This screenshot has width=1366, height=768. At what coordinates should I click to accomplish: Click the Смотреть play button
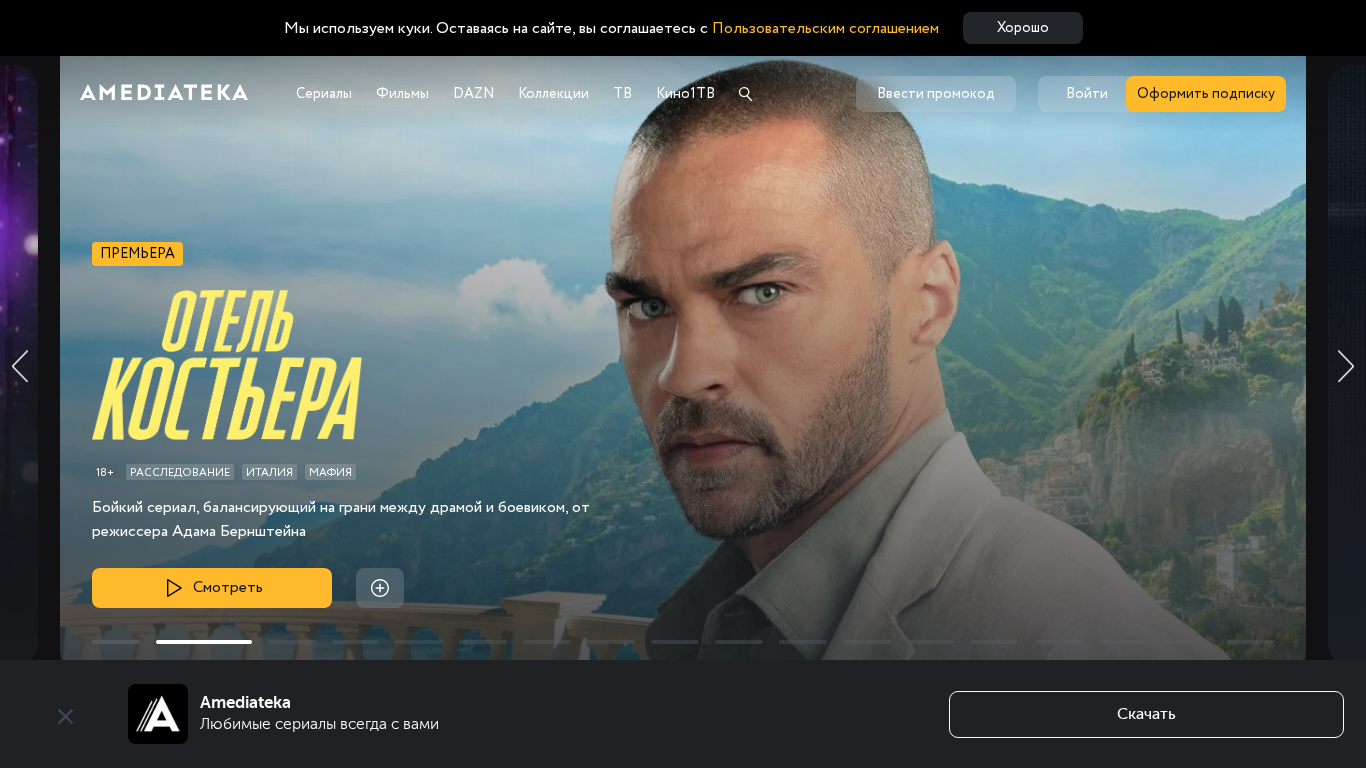[x=212, y=588]
